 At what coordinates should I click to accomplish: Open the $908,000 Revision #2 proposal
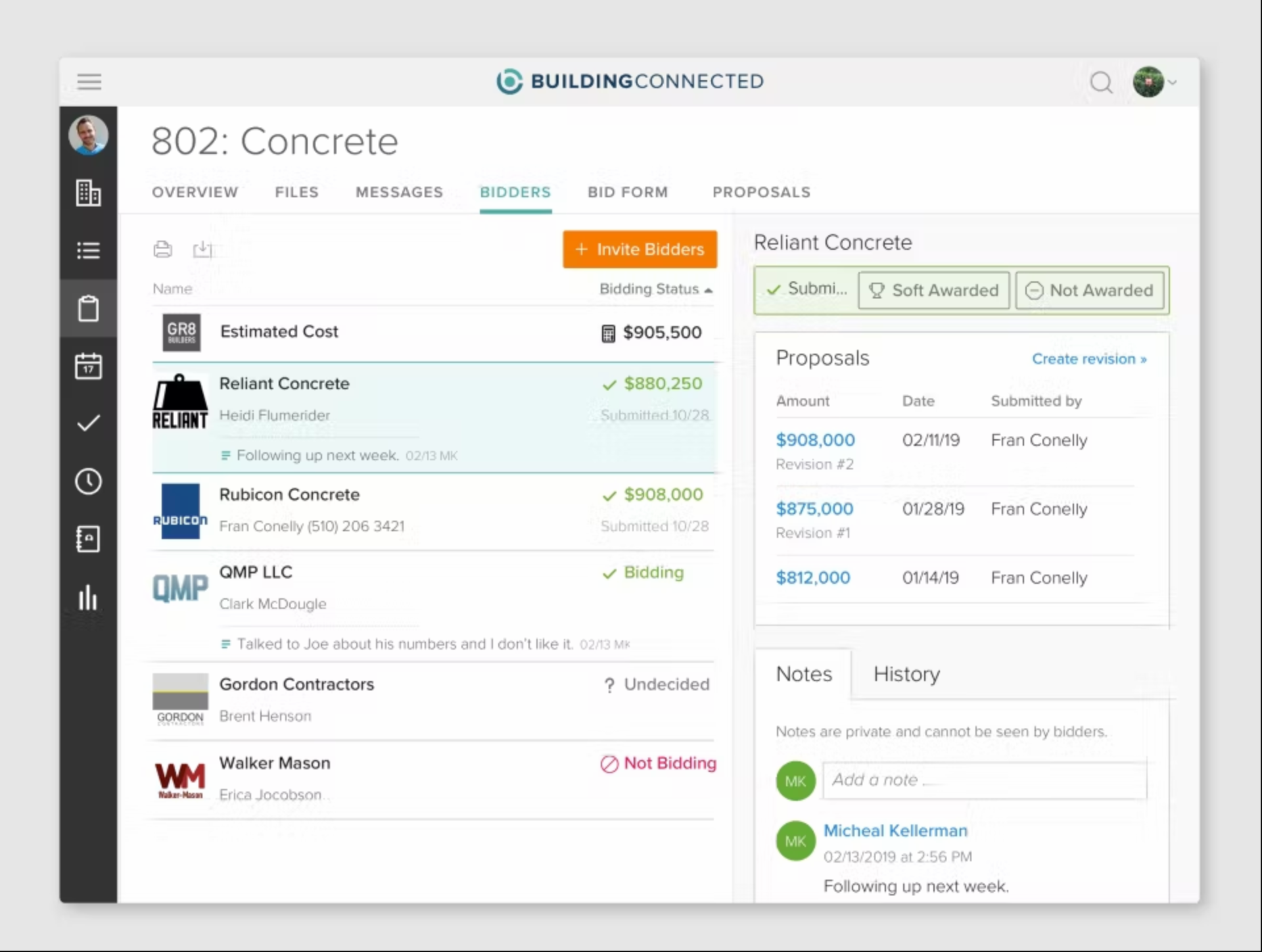(x=815, y=440)
